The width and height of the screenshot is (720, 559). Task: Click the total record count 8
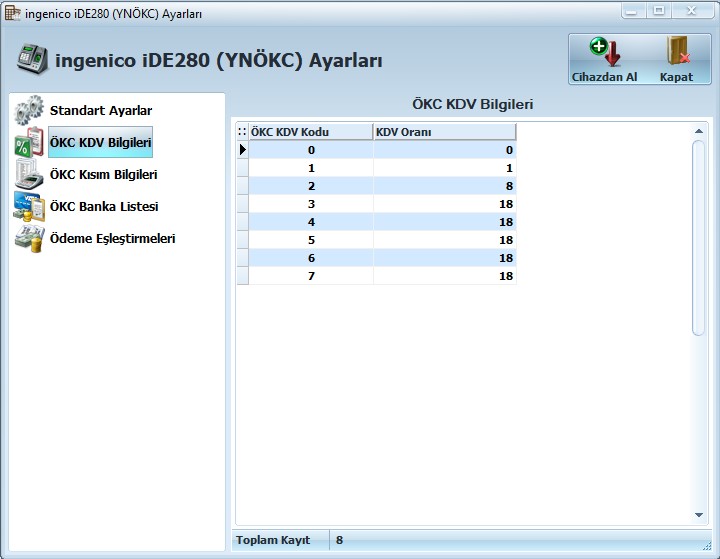pos(339,540)
